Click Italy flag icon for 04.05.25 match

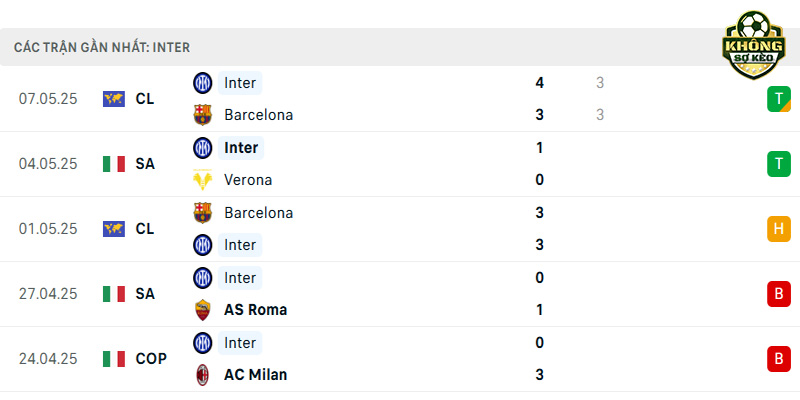pyautogui.click(x=114, y=164)
